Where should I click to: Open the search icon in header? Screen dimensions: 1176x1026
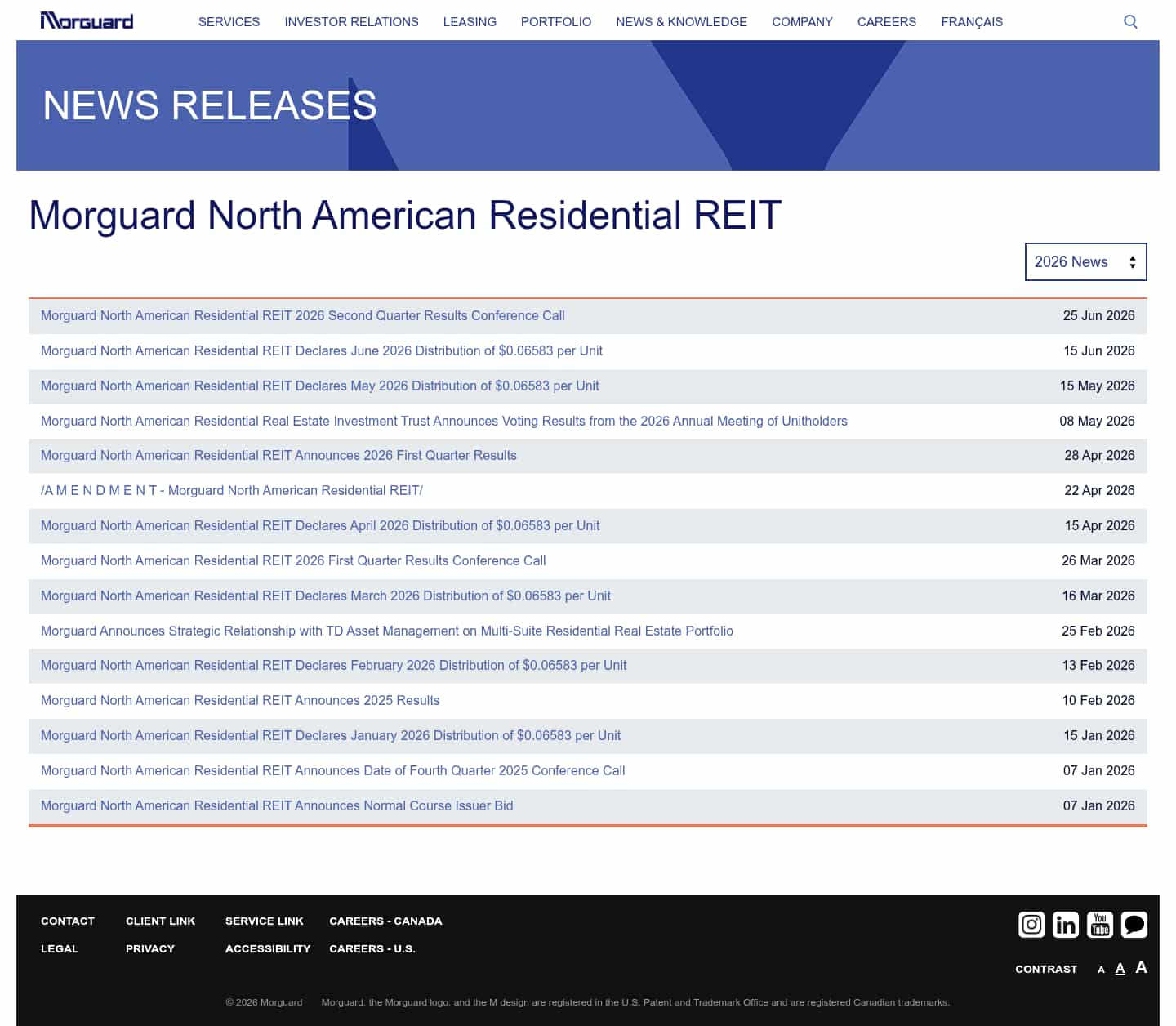pos(1130,21)
